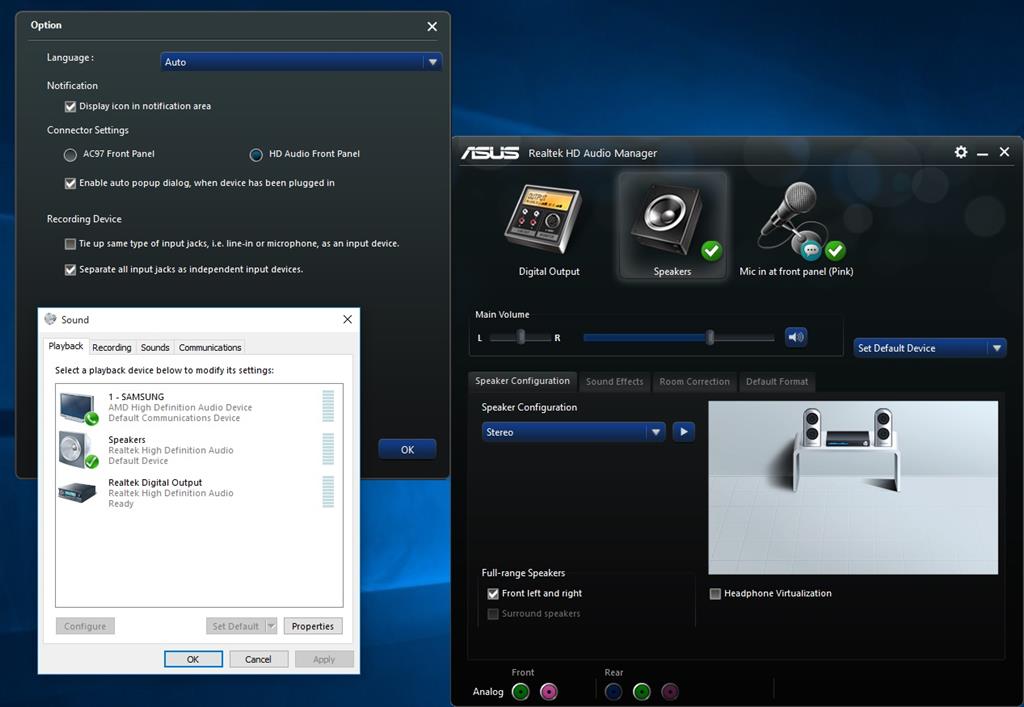1024x707 pixels.
Task: Switch to the Speaker Configuration tab
Action: [x=522, y=381]
